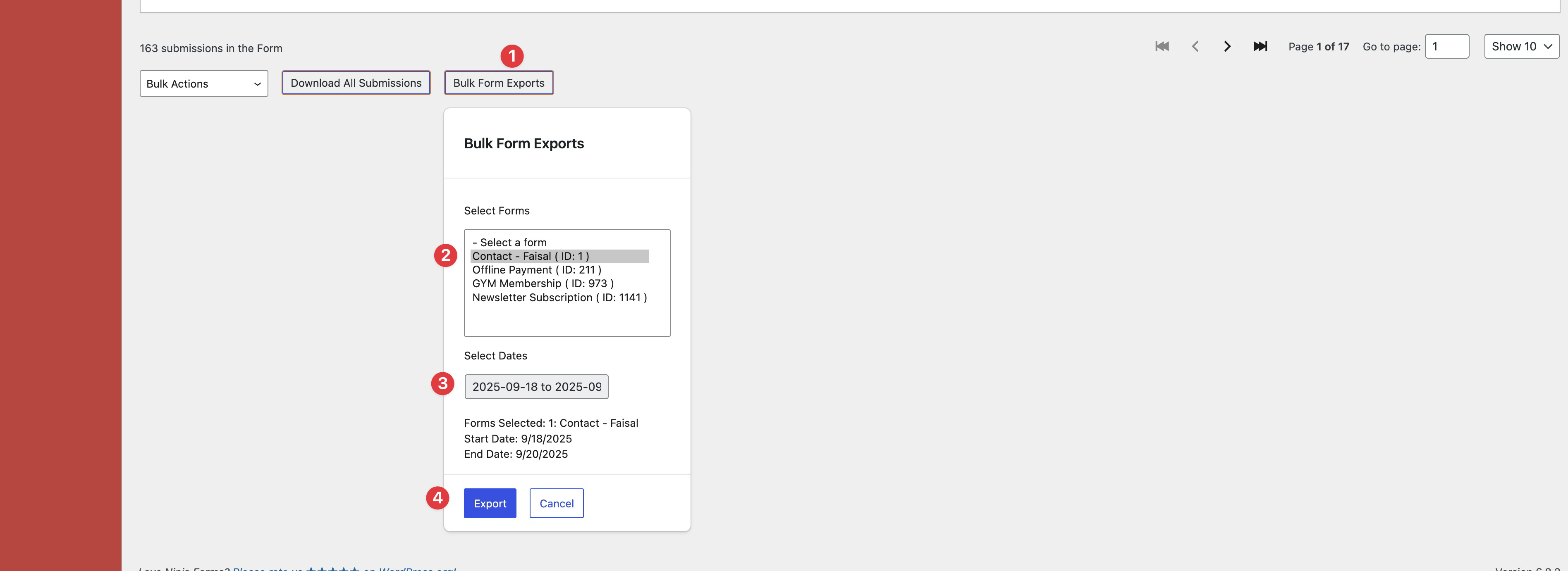
Task: Select Newsletter Subscription form option
Action: pos(559,297)
